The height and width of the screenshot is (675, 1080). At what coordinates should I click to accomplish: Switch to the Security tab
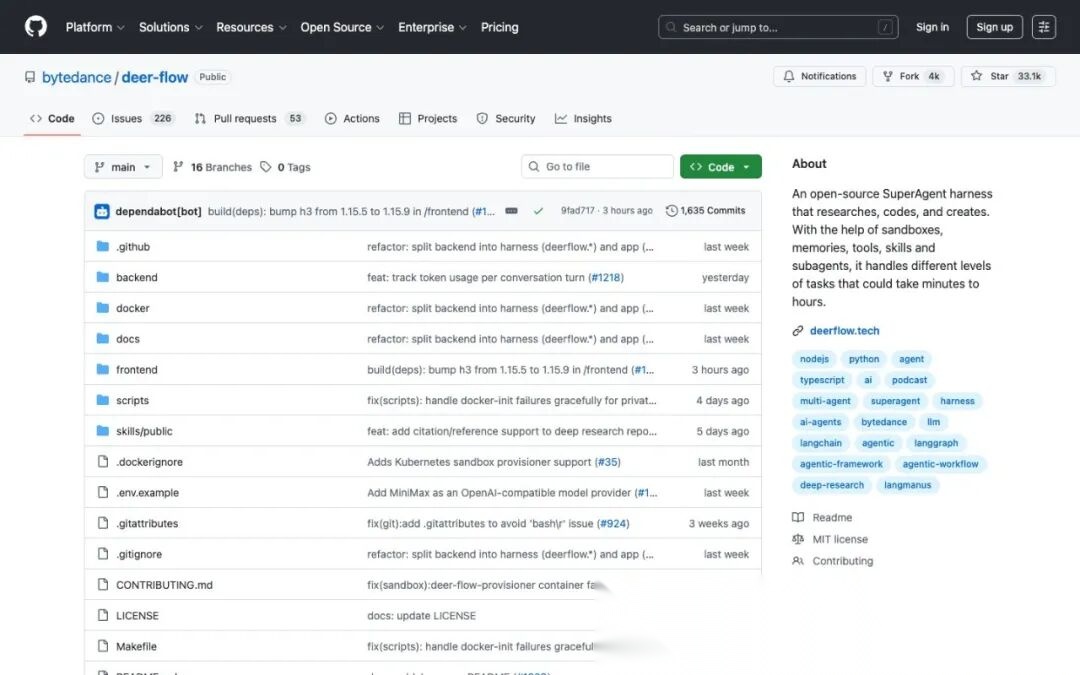506,118
